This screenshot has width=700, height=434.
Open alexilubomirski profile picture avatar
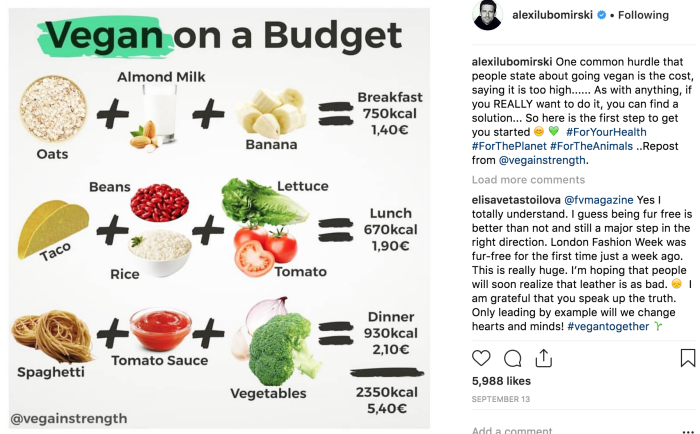point(486,17)
